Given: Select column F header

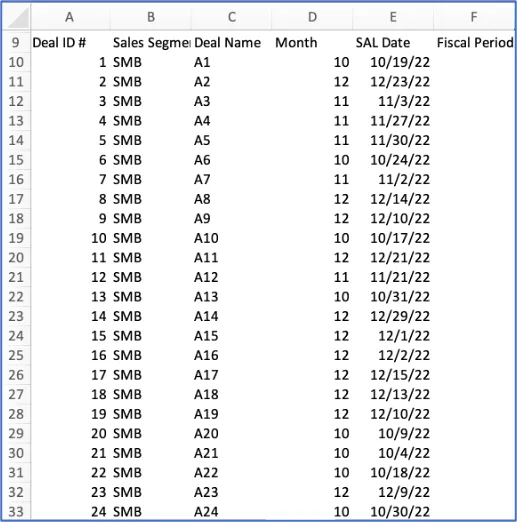Looking at the screenshot, I should pos(474,17).
